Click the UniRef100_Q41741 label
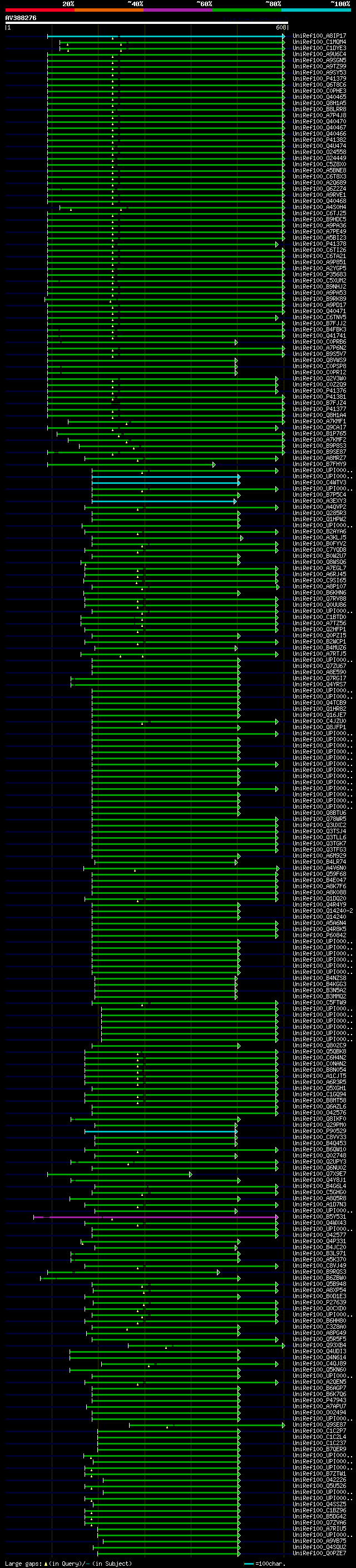This screenshot has height=1568, width=356. pos(319,336)
